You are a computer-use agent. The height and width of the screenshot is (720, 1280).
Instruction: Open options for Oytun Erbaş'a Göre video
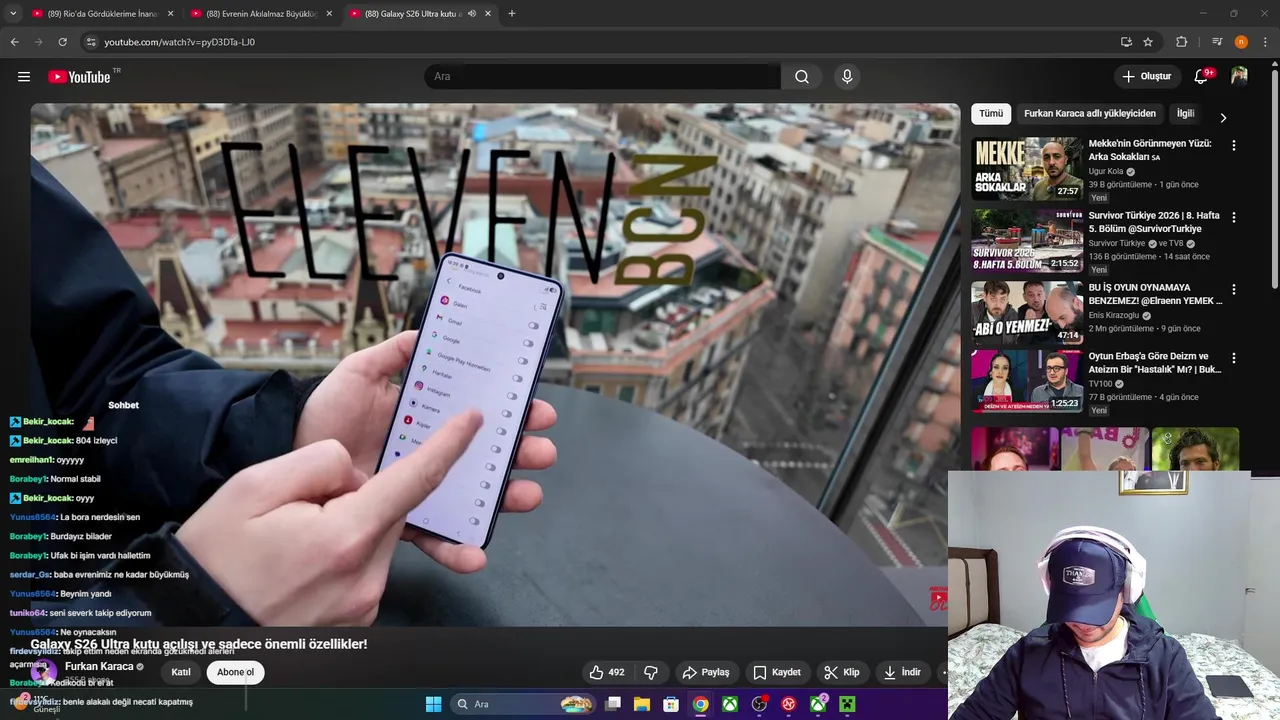[1234, 358]
